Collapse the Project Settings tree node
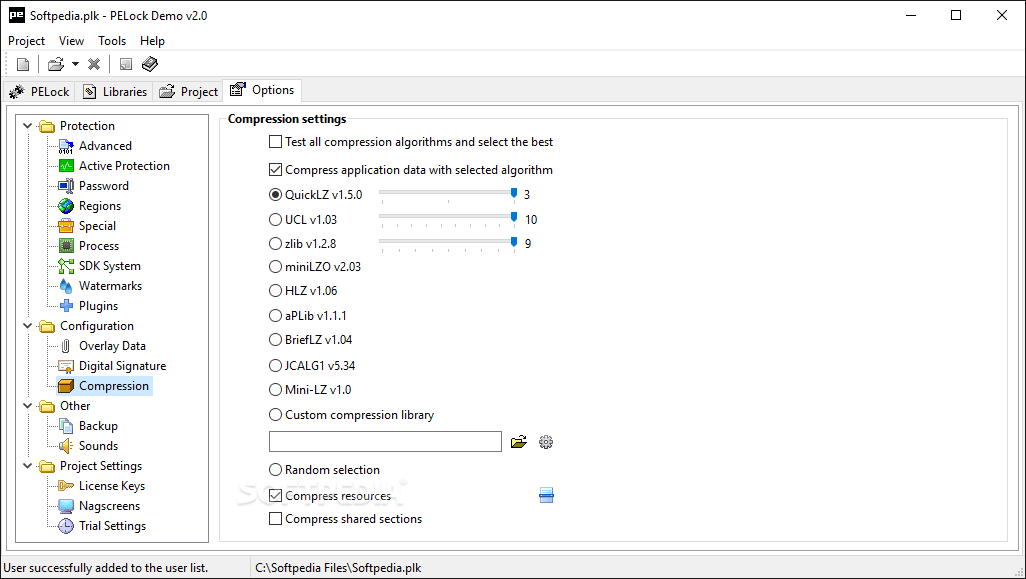The height and width of the screenshot is (579, 1026). coord(27,466)
